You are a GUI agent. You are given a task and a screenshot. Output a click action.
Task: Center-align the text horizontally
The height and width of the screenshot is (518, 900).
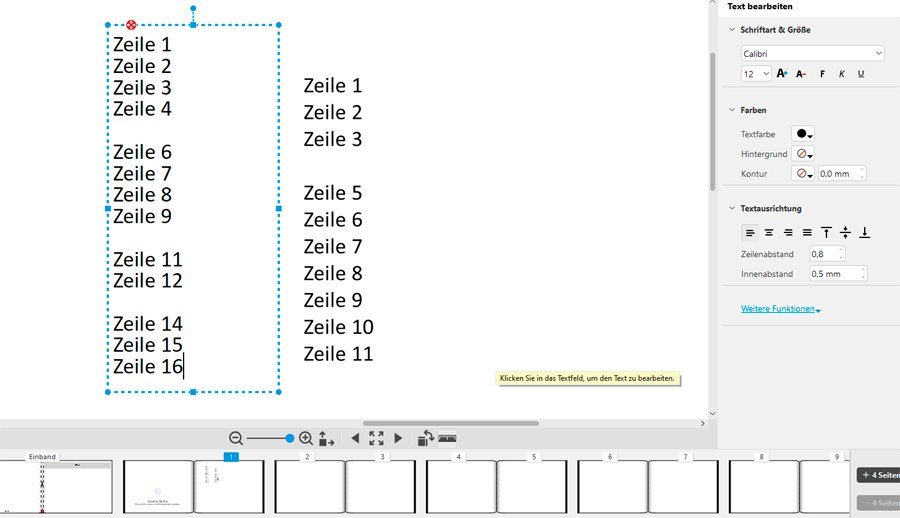pos(769,233)
